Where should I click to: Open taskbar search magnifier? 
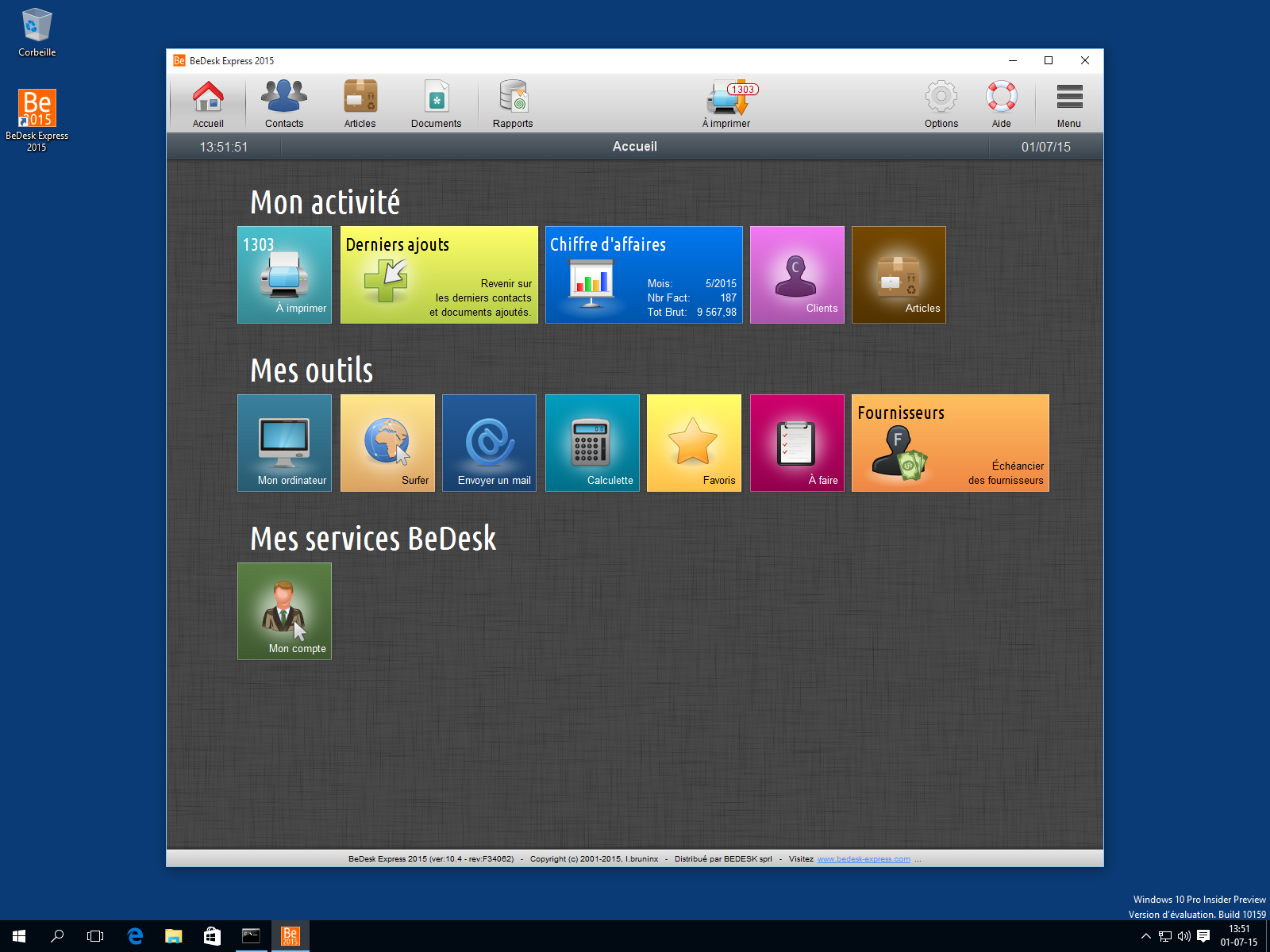pos(57,936)
